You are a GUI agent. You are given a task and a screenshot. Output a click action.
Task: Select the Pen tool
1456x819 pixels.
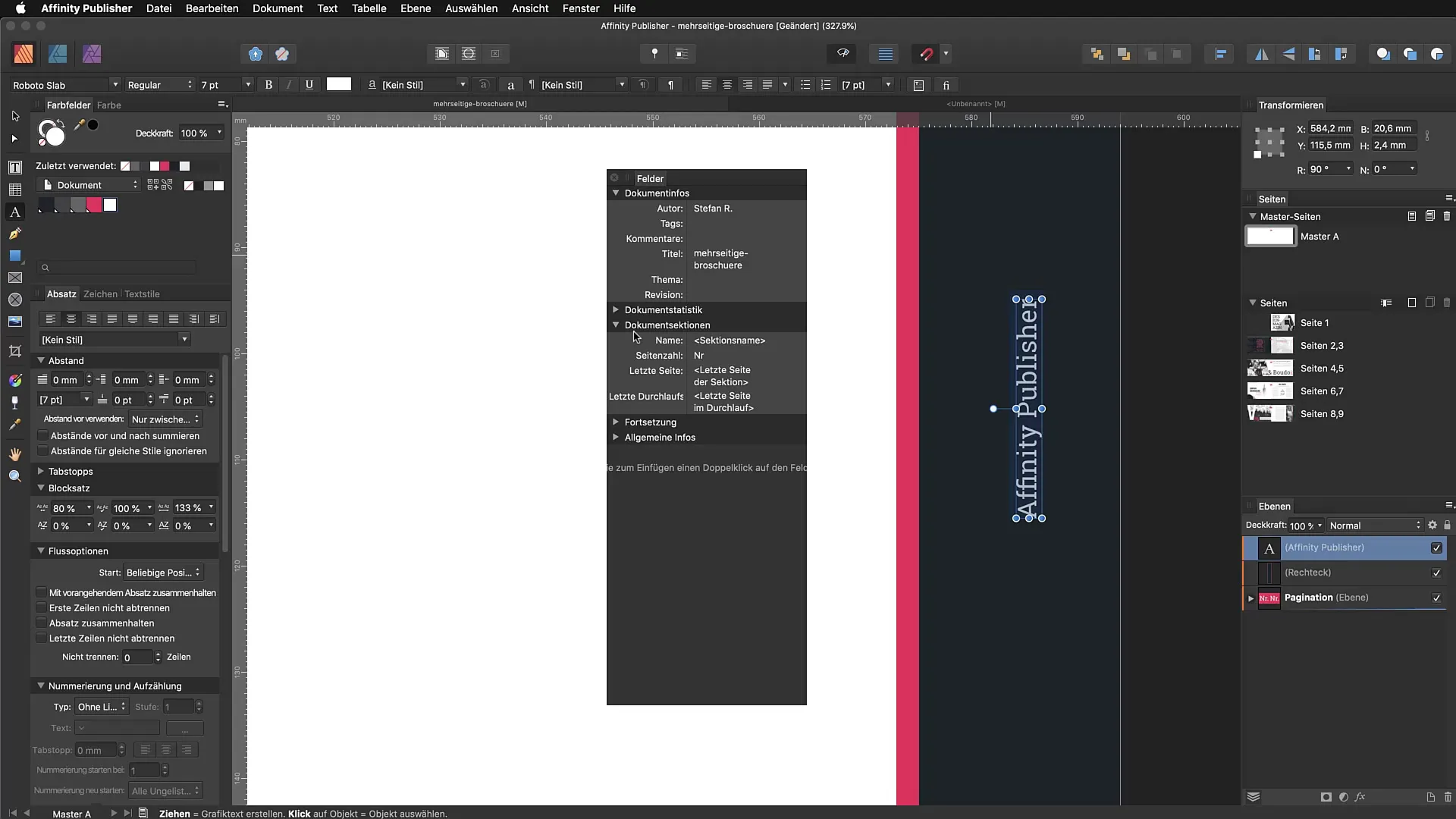(x=15, y=234)
